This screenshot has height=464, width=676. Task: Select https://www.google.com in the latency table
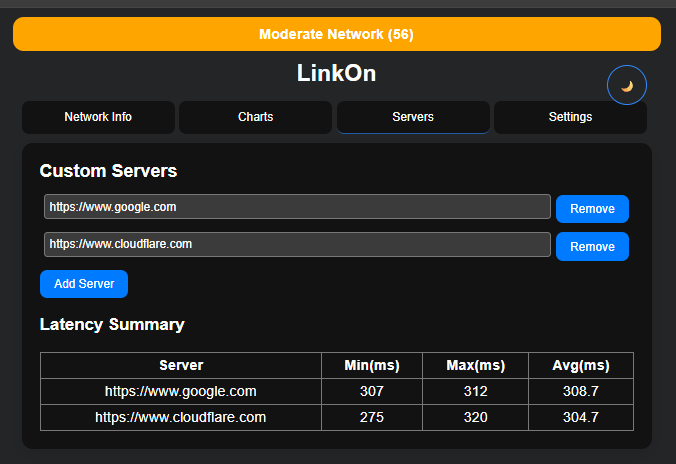181,391
